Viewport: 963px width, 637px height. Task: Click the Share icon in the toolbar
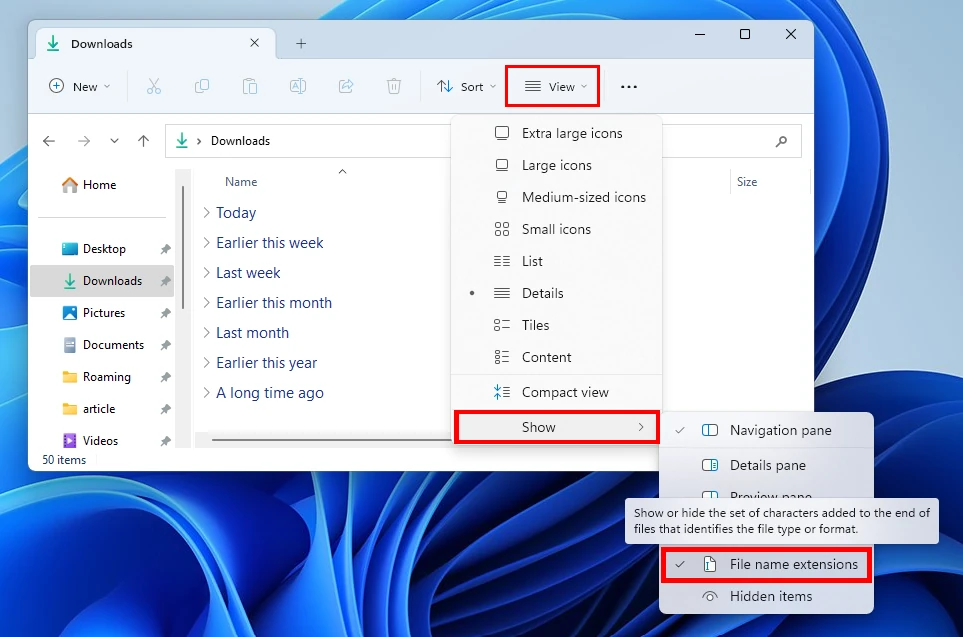(345, 86)
